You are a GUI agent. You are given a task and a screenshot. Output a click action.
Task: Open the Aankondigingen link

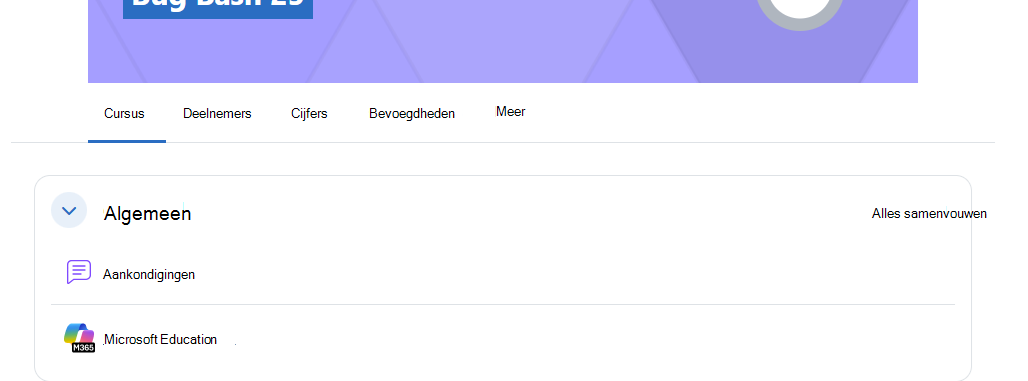coord(149,274)
